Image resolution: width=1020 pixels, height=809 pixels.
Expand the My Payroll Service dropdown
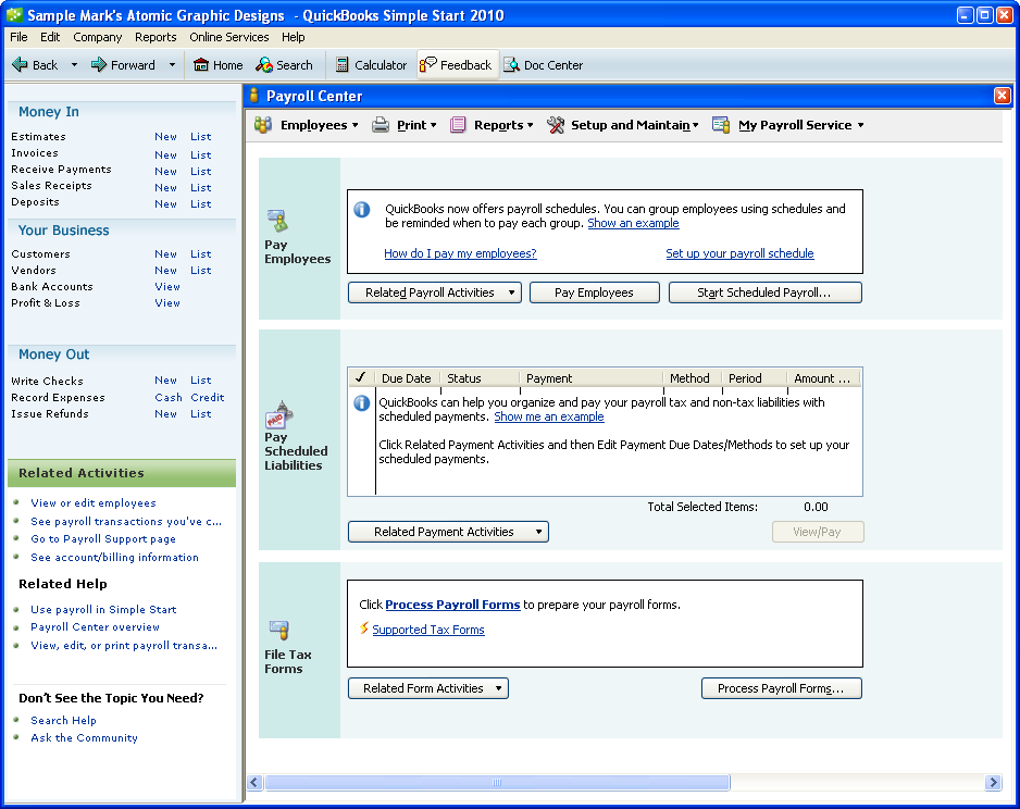pyautogui.click(x=861, y=125)
